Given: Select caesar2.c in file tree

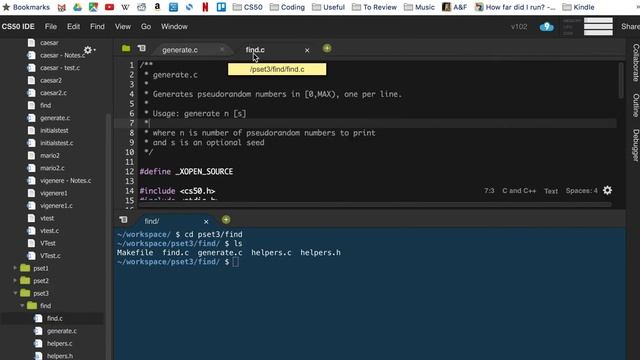Looking at the screenshot, I should coord(53,93).
